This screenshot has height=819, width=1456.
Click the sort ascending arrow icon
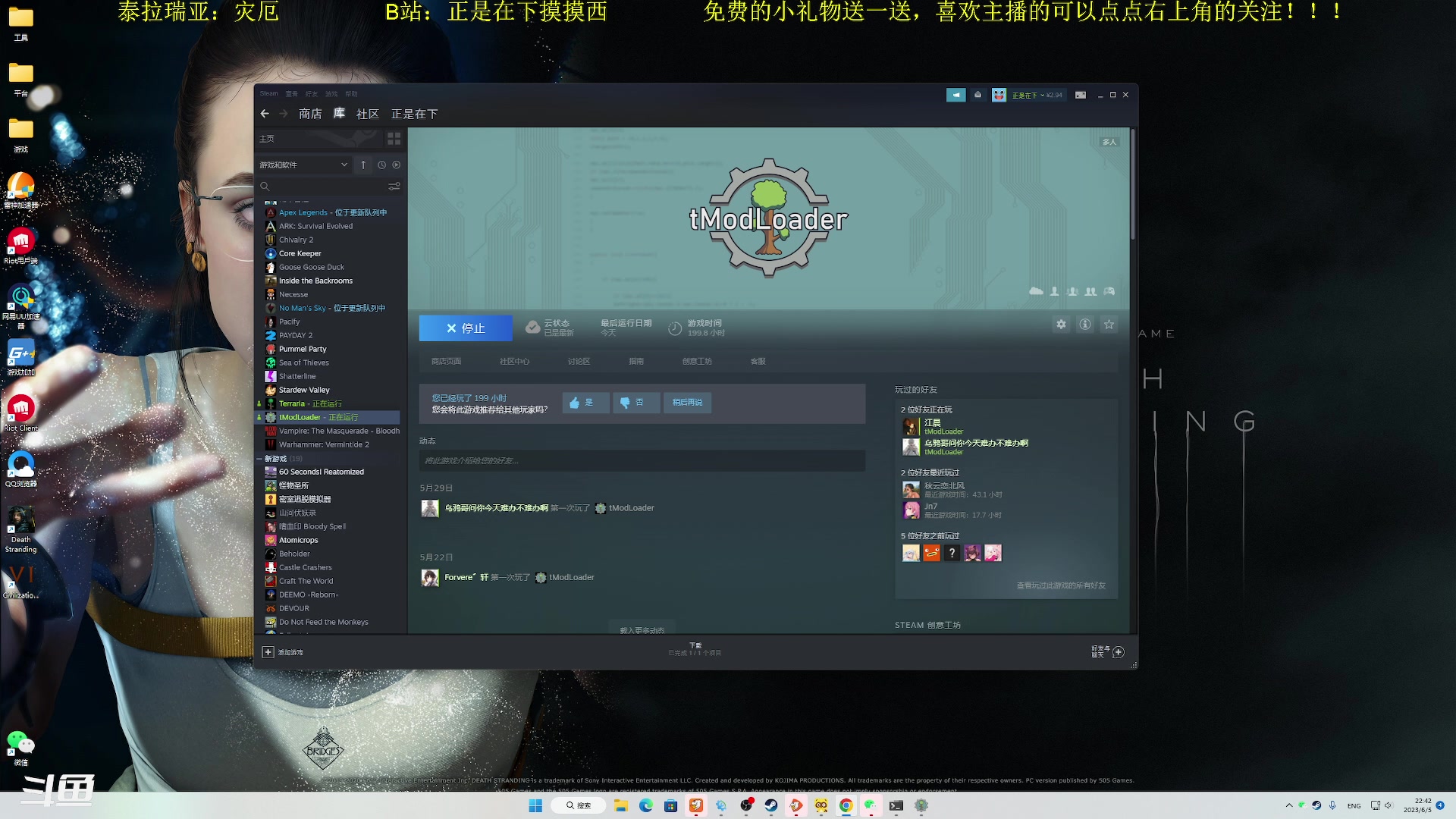pos(363,165)
